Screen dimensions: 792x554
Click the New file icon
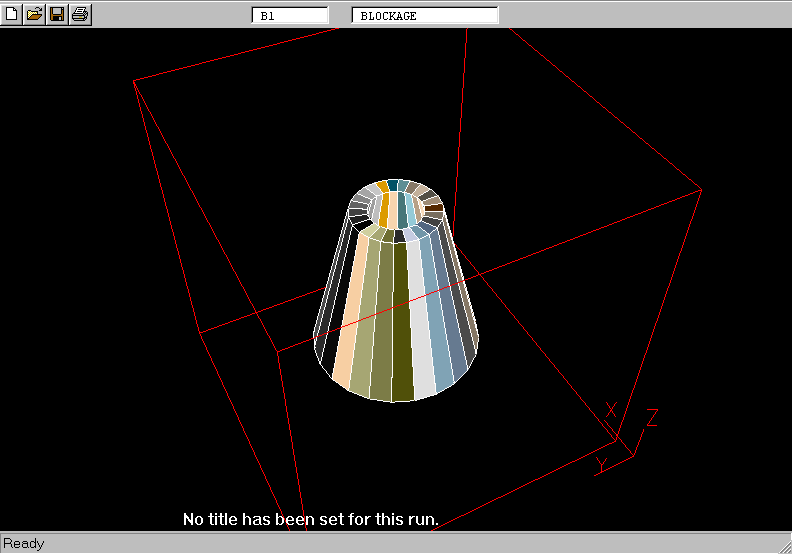(x=12, y=14)
